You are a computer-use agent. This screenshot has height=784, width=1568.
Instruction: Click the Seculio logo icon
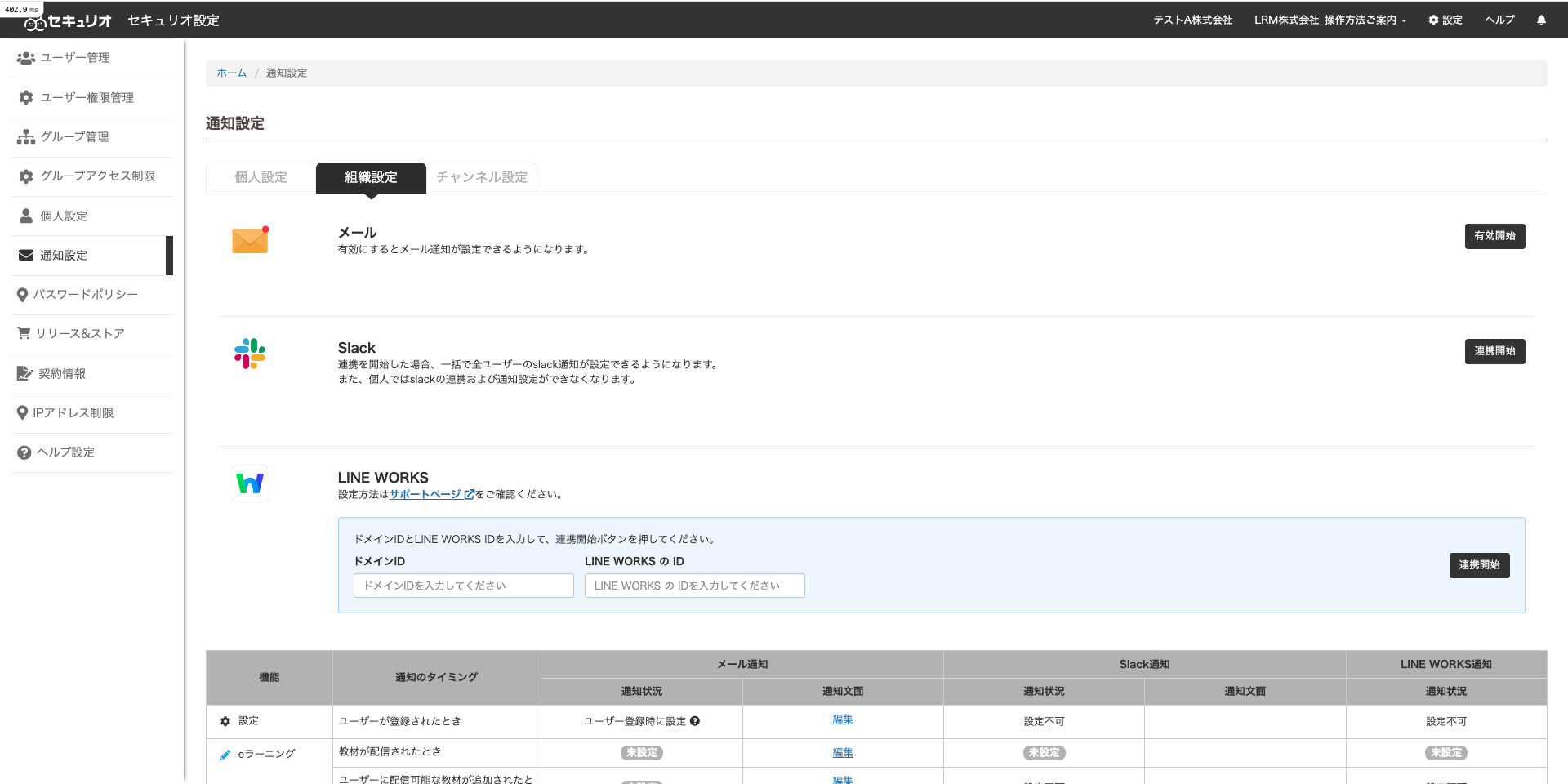(x=34, y=24)
